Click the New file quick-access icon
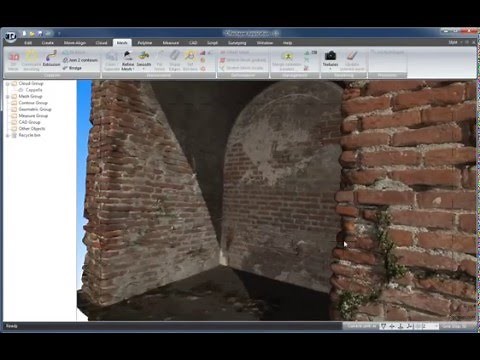 point(24,33)
